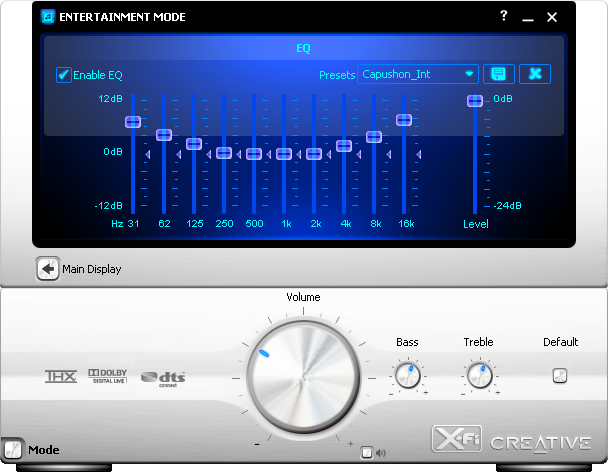Click the Default reset button
The width and height of the screenshot is (608, 472).
click(x=560, y=375)
